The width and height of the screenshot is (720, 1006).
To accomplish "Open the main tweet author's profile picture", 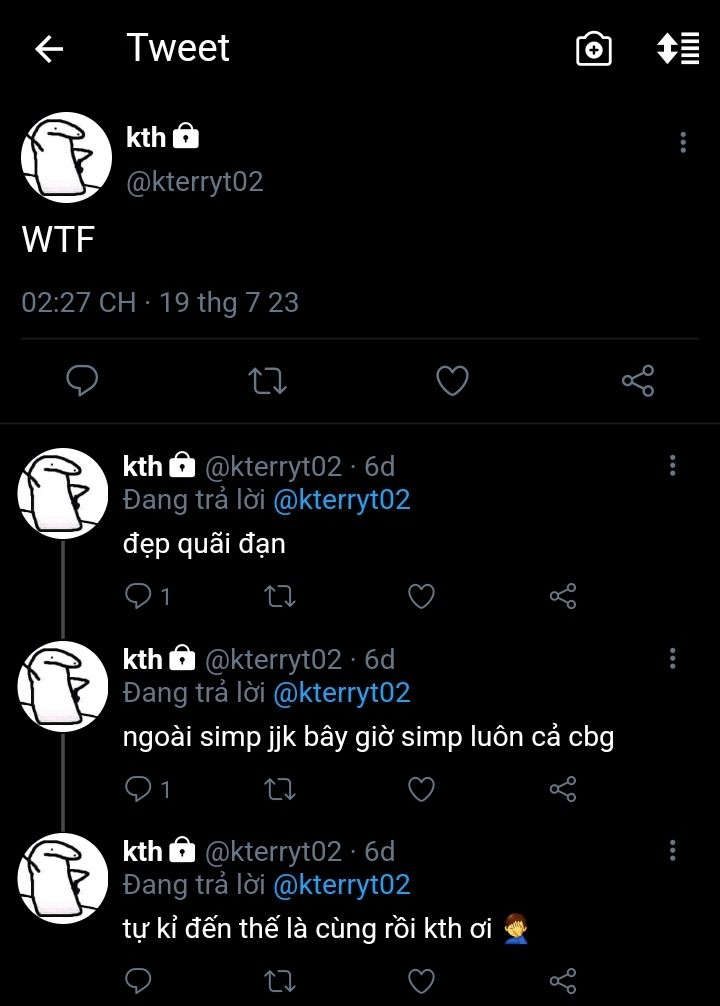I will point(66,158).
